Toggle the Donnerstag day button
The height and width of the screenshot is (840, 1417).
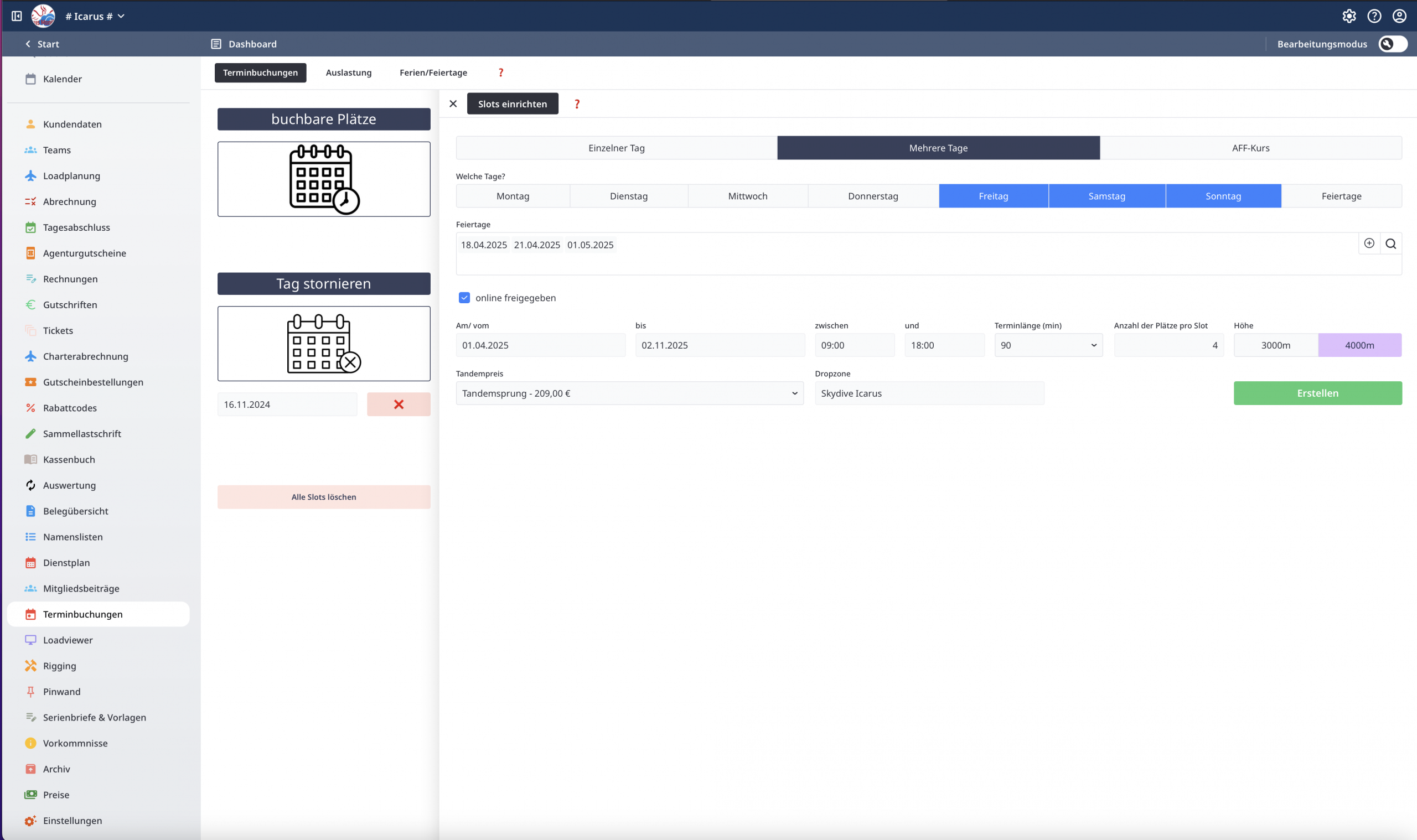click(x=872, y=196)
